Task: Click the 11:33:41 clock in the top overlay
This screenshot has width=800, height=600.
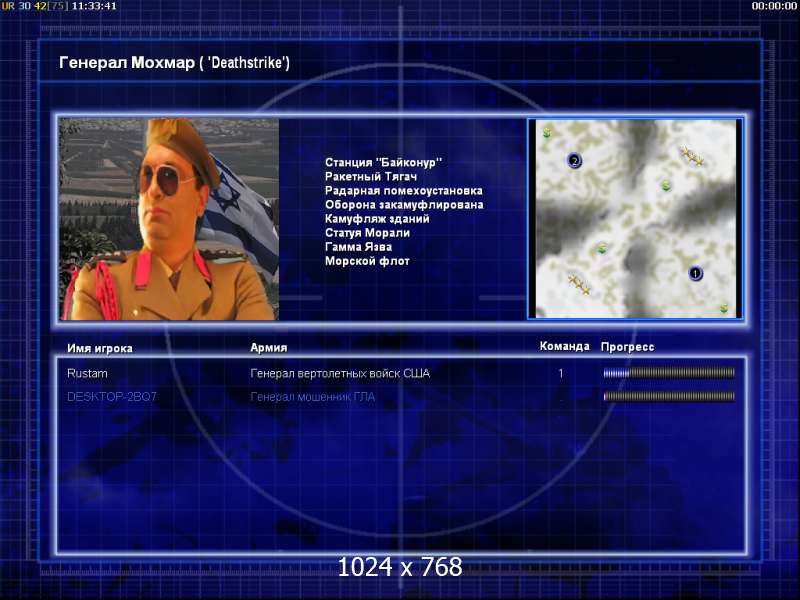Action: click(x=94, y=6)
